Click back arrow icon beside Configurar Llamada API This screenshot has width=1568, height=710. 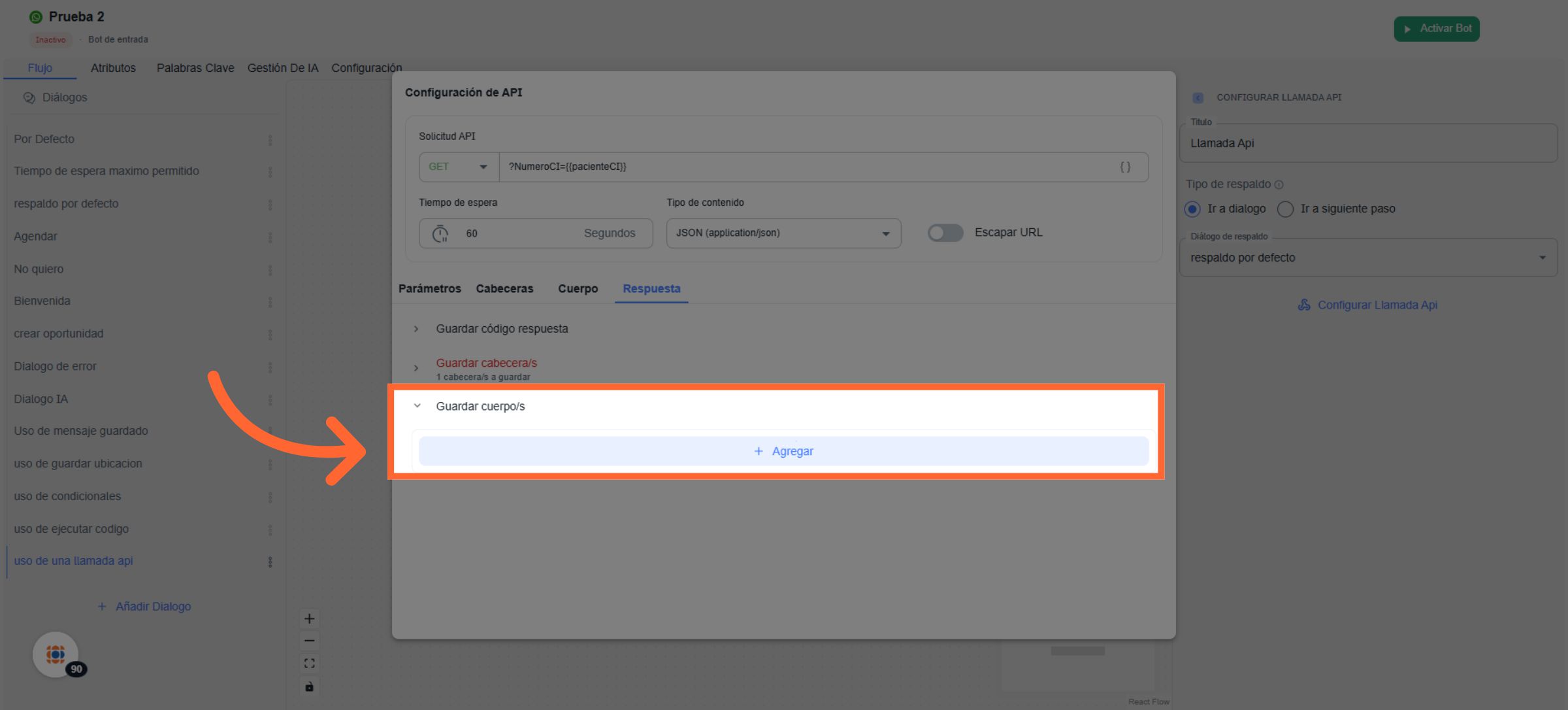tap(1198, 97)
